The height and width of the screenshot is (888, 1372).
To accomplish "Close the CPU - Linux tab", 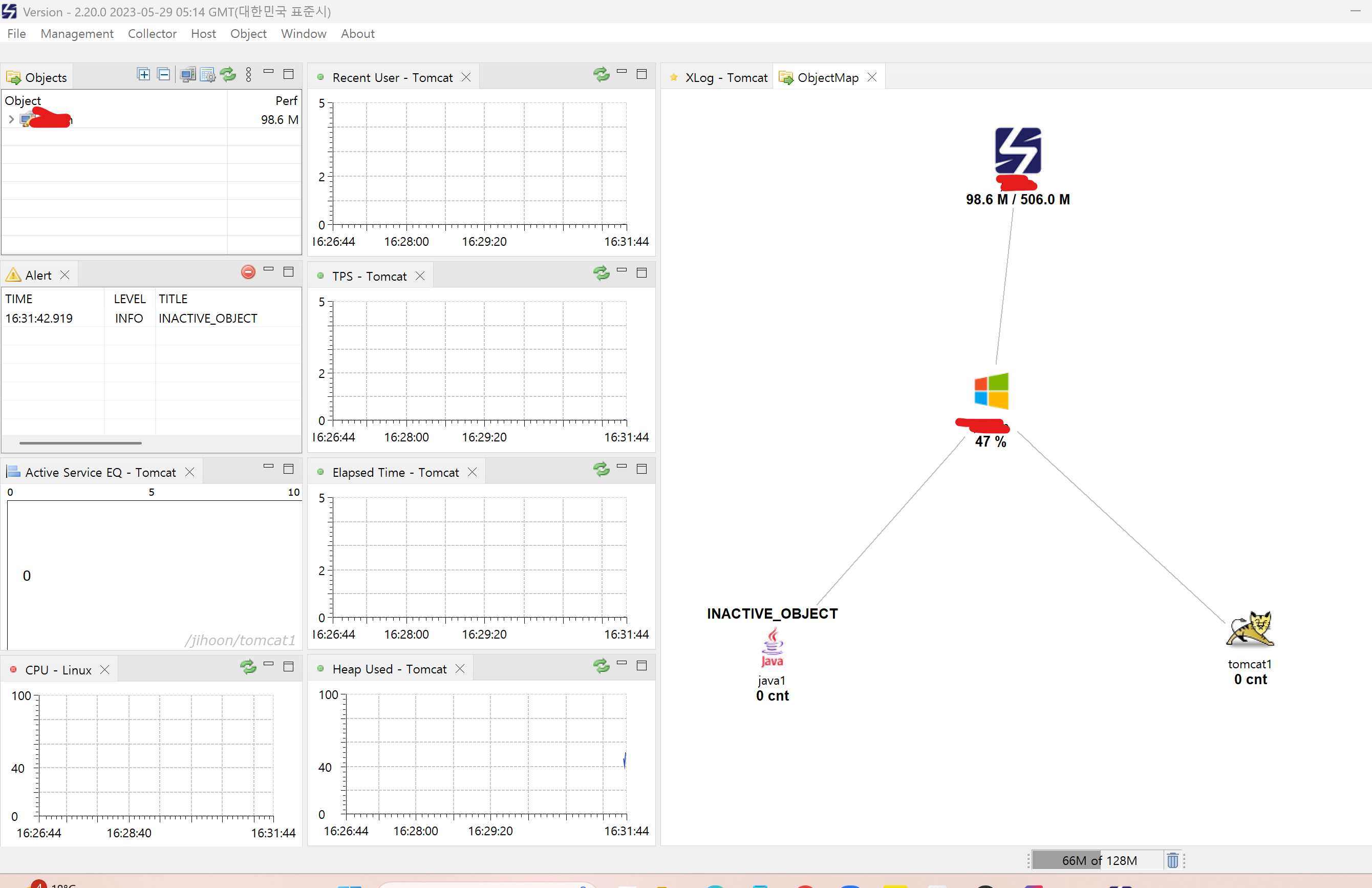I will (105, 670).
